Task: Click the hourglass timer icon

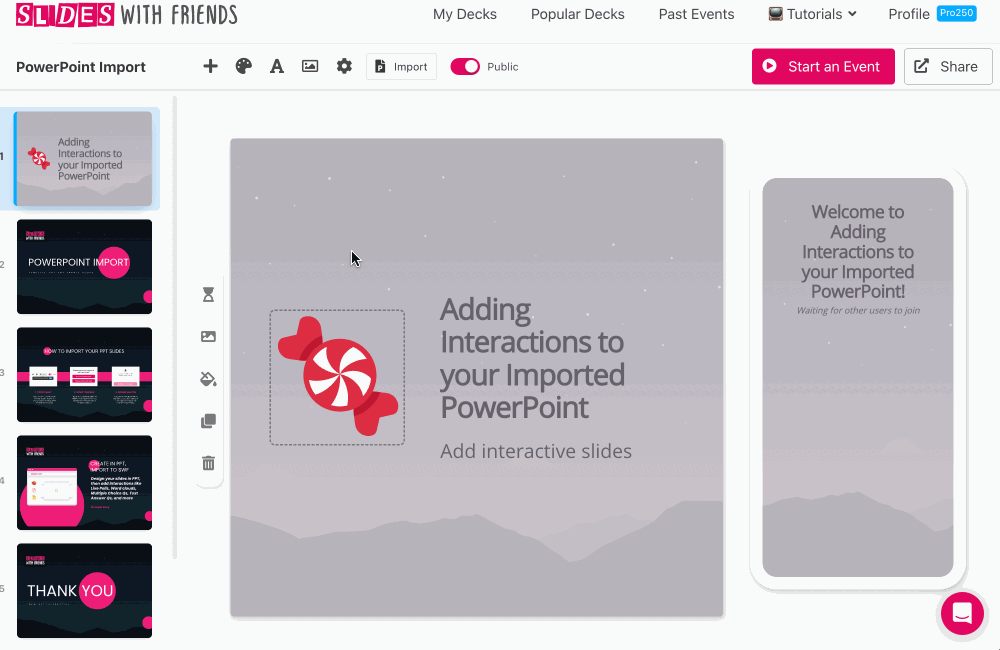Action: (x=209, y=295)
